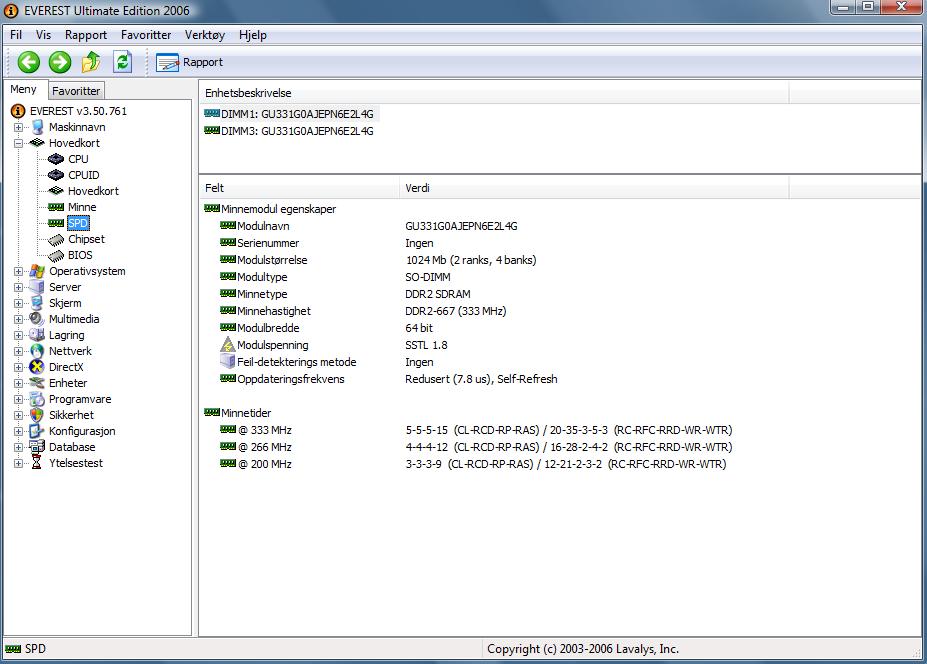Viewport: 927px width, 664px height.
Task: Click the Database icon in tree
Action: [37, 447]
